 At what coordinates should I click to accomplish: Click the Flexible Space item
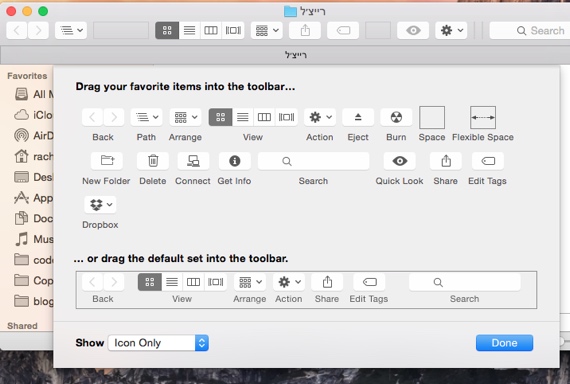click(483, 117)
